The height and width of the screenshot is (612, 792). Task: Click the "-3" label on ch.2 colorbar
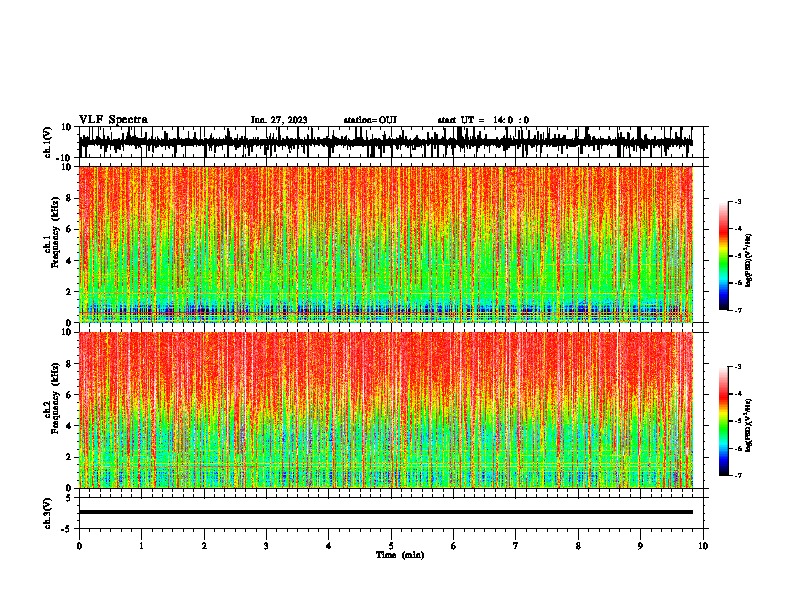(738, 367)
